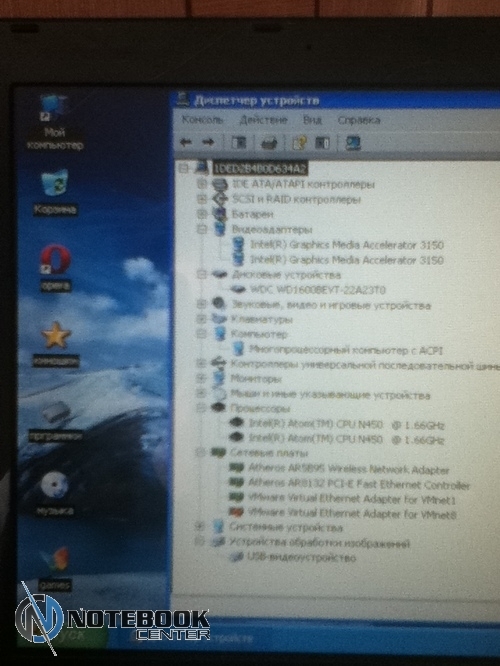The image size is (500, 666).
Task: Collapse the Дисковые устройства node
Action: click(201, 274)
